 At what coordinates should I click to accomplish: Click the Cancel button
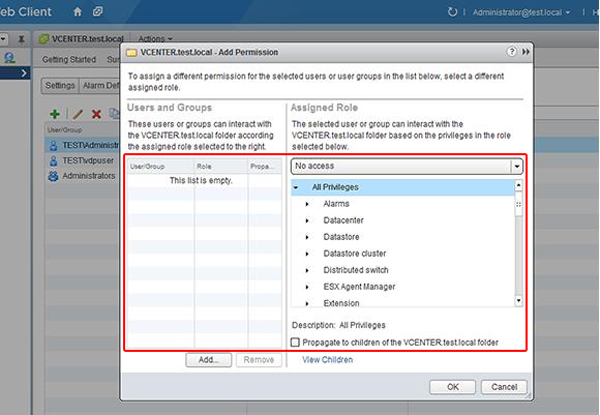tap(504, 387)
